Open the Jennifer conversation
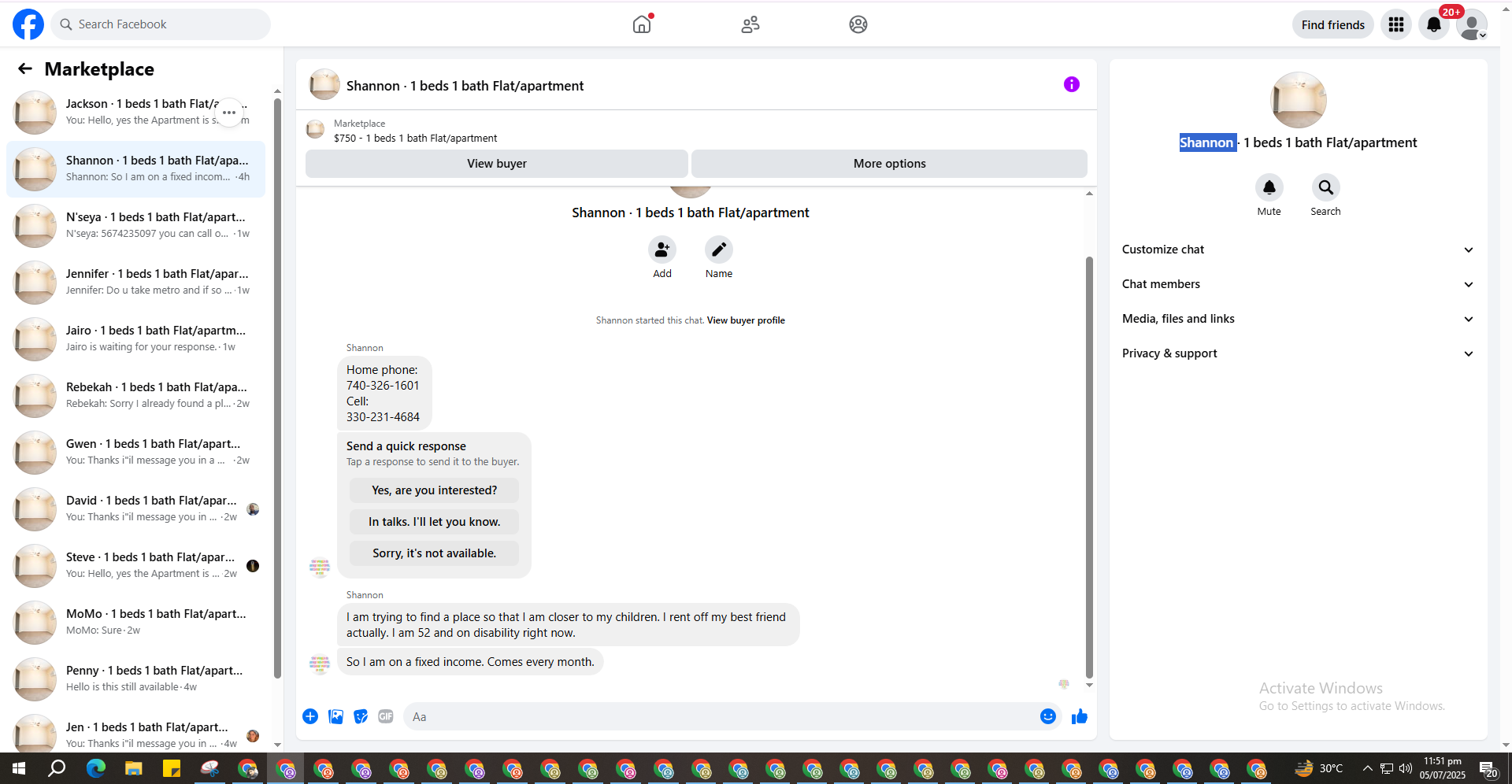 point(135,283)
